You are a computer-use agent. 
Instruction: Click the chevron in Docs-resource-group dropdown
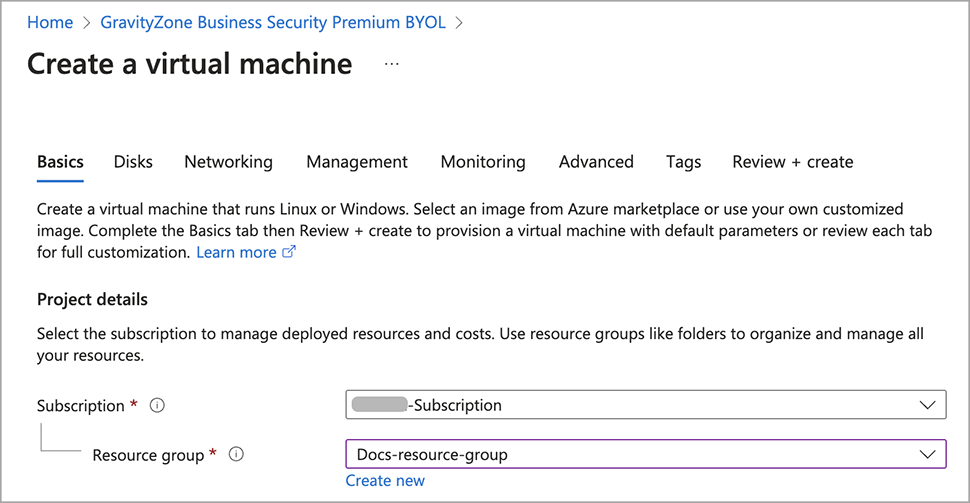[926, 455]
